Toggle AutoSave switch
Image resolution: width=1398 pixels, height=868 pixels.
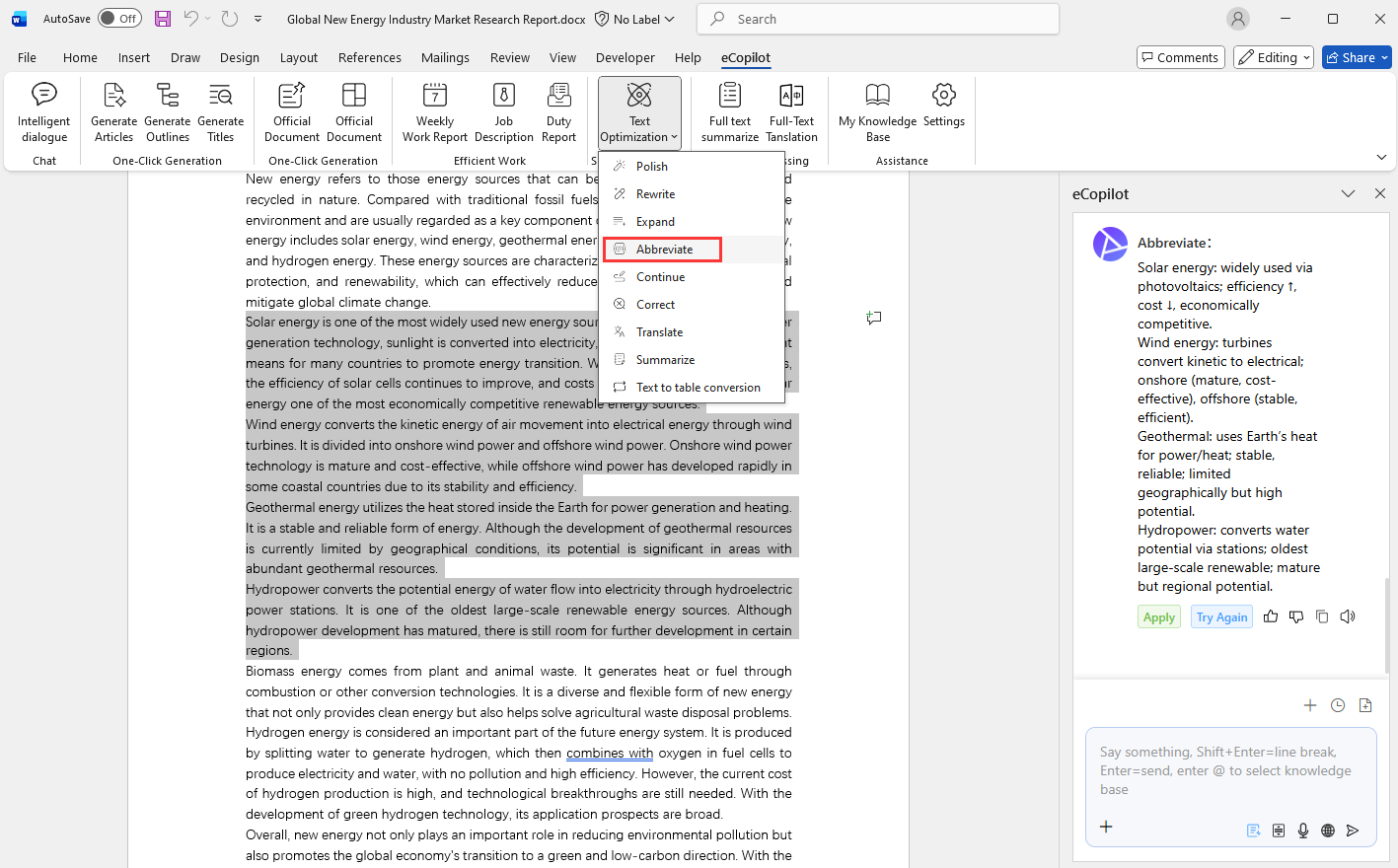point(119,19)
